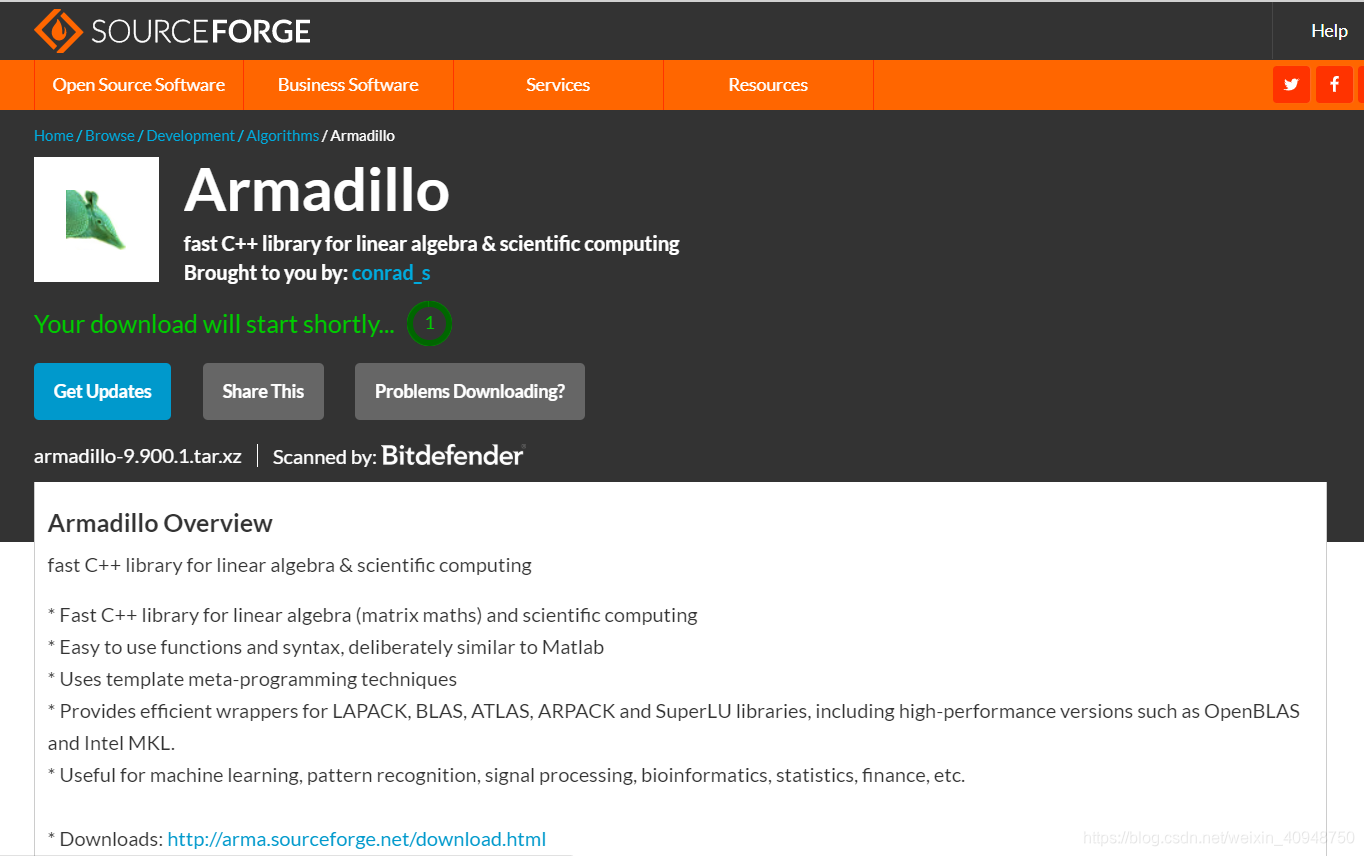Open SourceForge's Twitter page

pyautogui.click(x=1290, y=84)
